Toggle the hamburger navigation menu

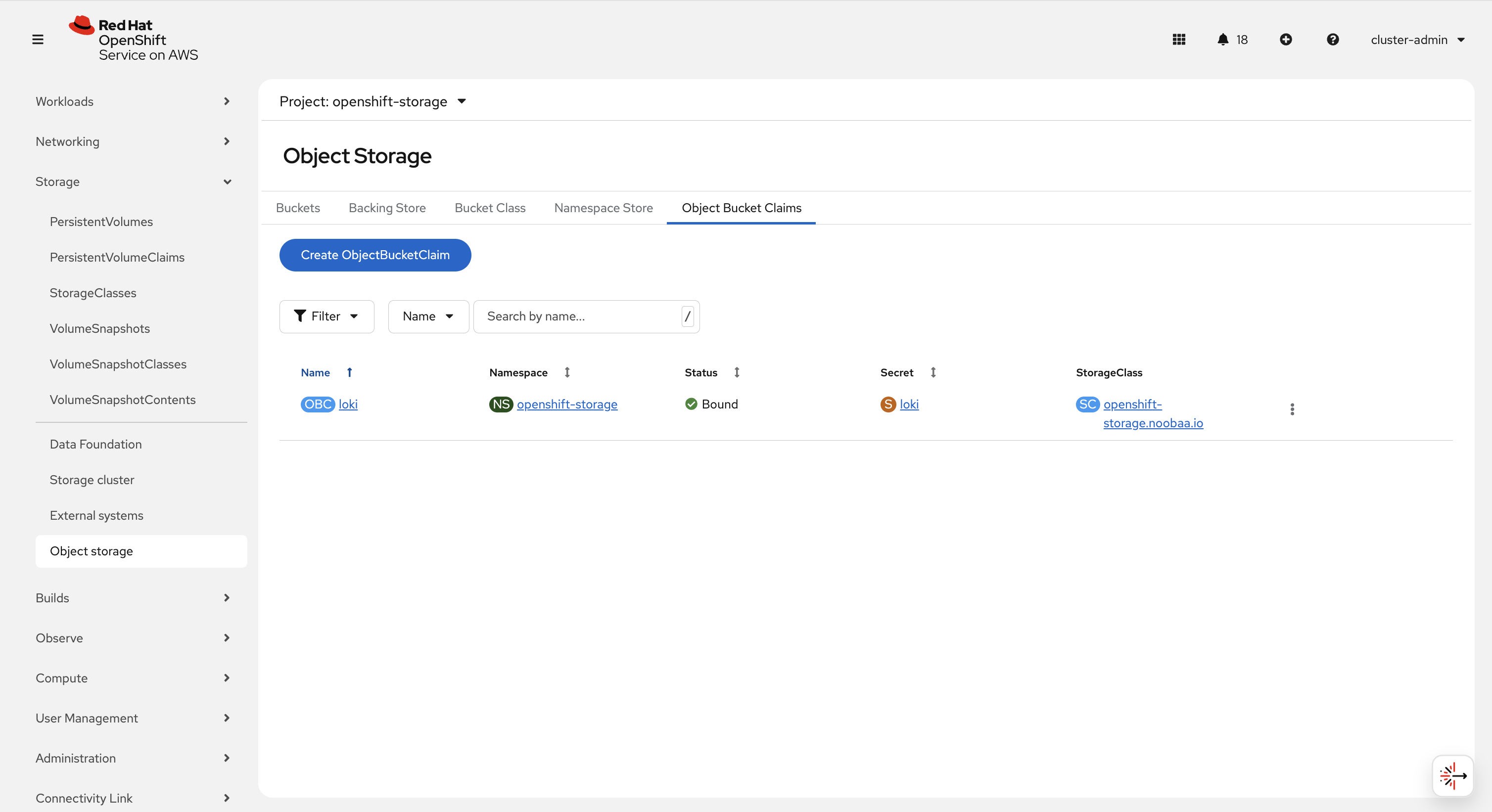(38, 40)
